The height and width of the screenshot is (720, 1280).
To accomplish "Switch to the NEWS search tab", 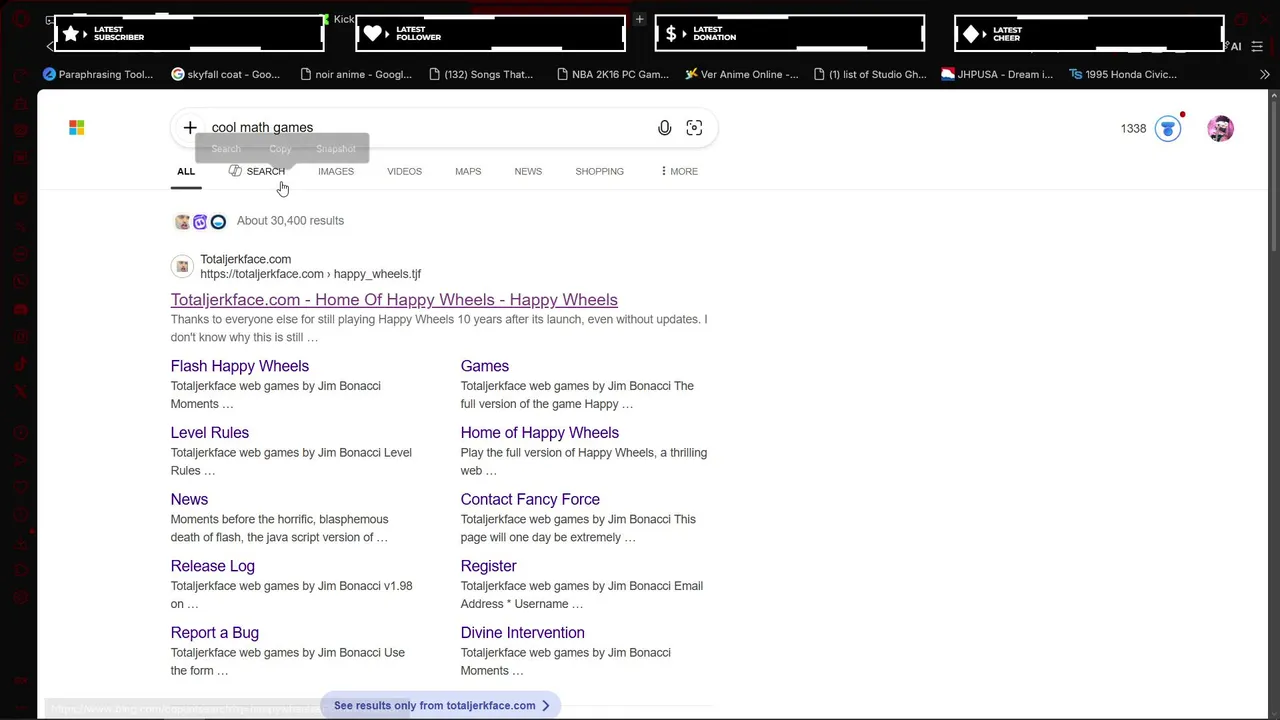I will 528,171.
